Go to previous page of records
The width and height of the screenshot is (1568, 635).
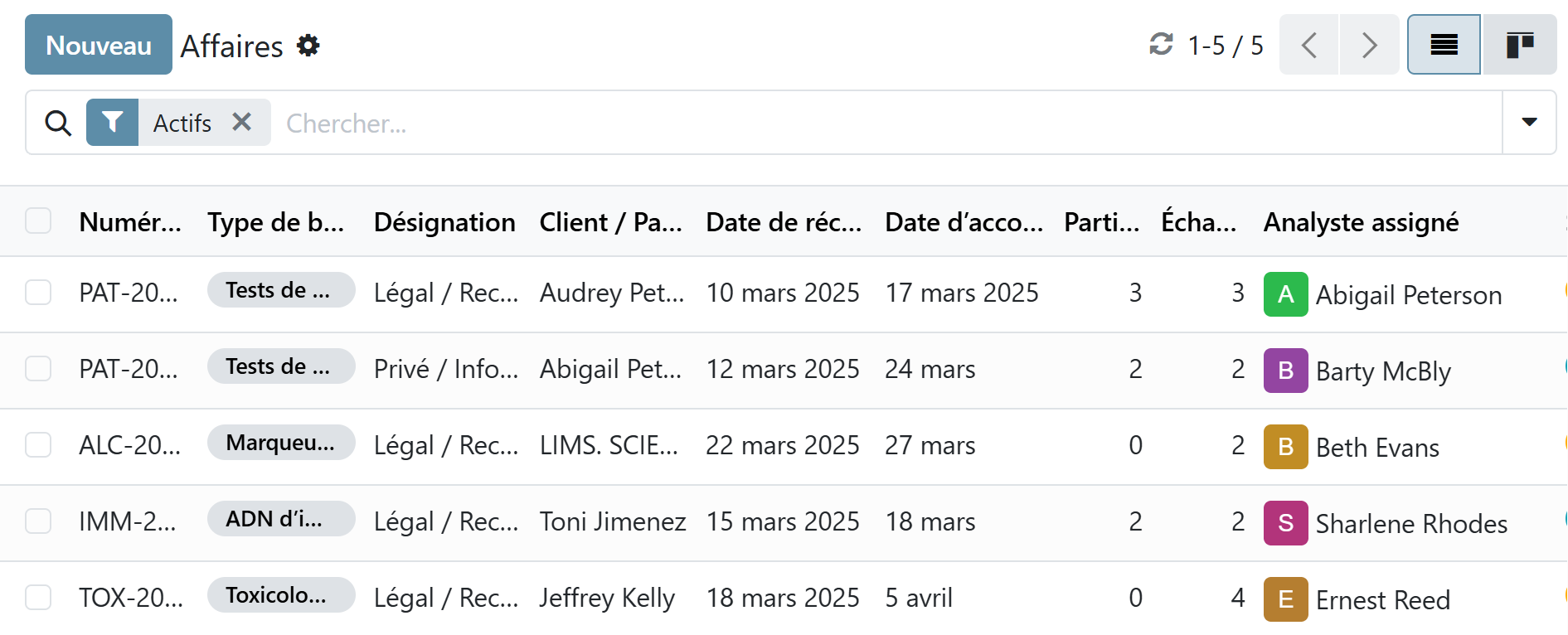point(1308,45)
